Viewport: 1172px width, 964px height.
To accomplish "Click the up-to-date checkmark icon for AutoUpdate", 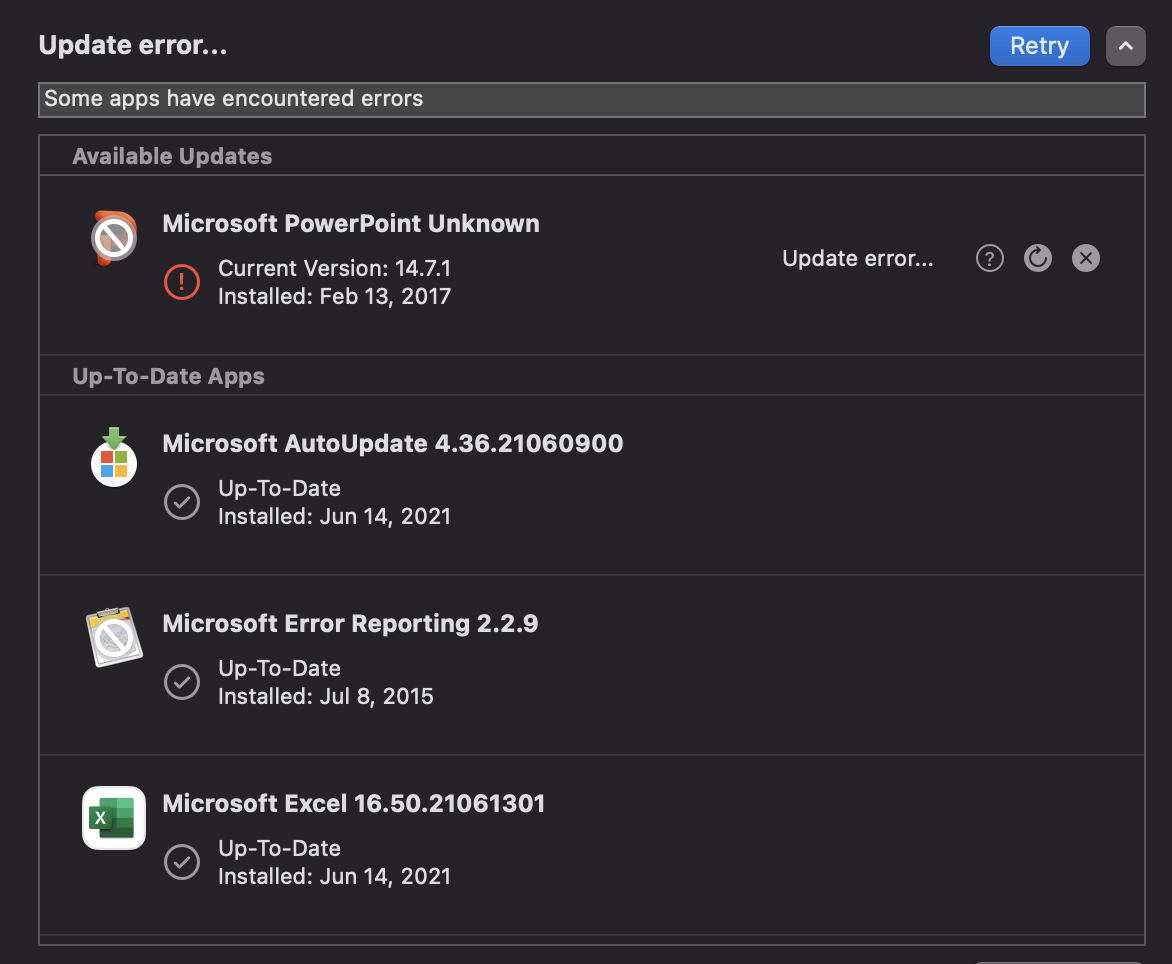I will coord(182,502).
